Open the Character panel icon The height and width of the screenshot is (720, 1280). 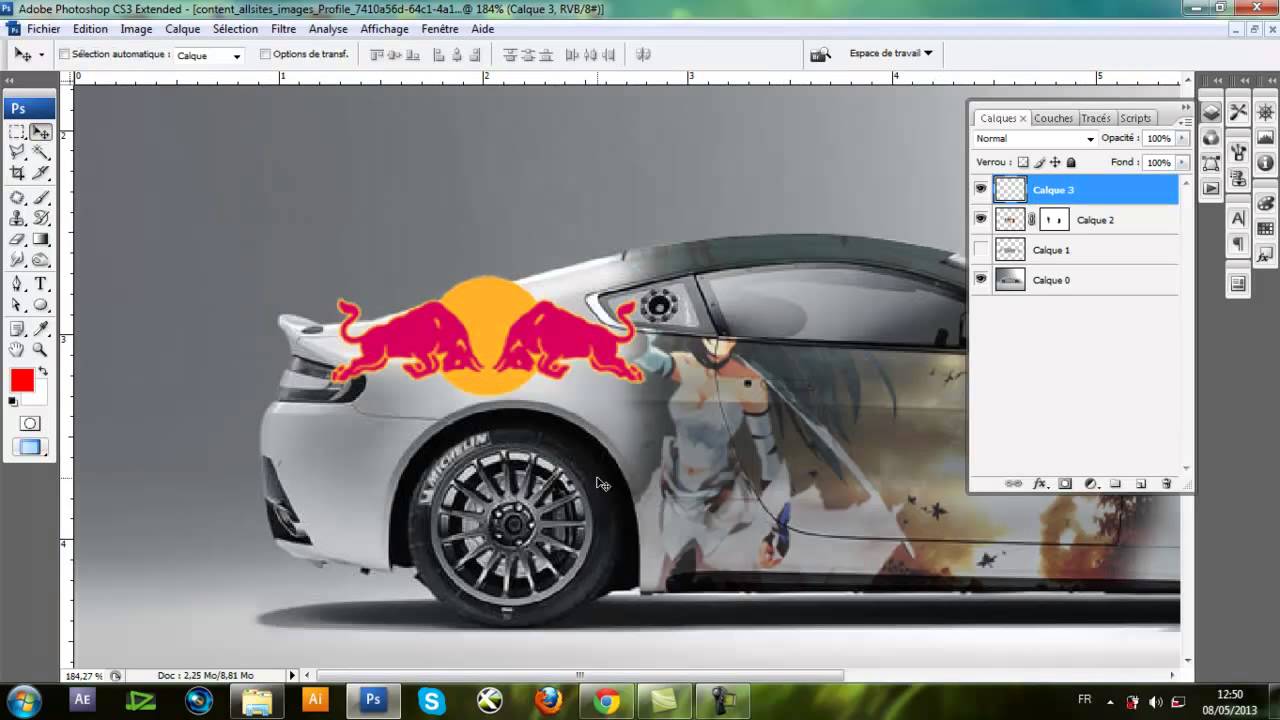(x=1238, y=218)
